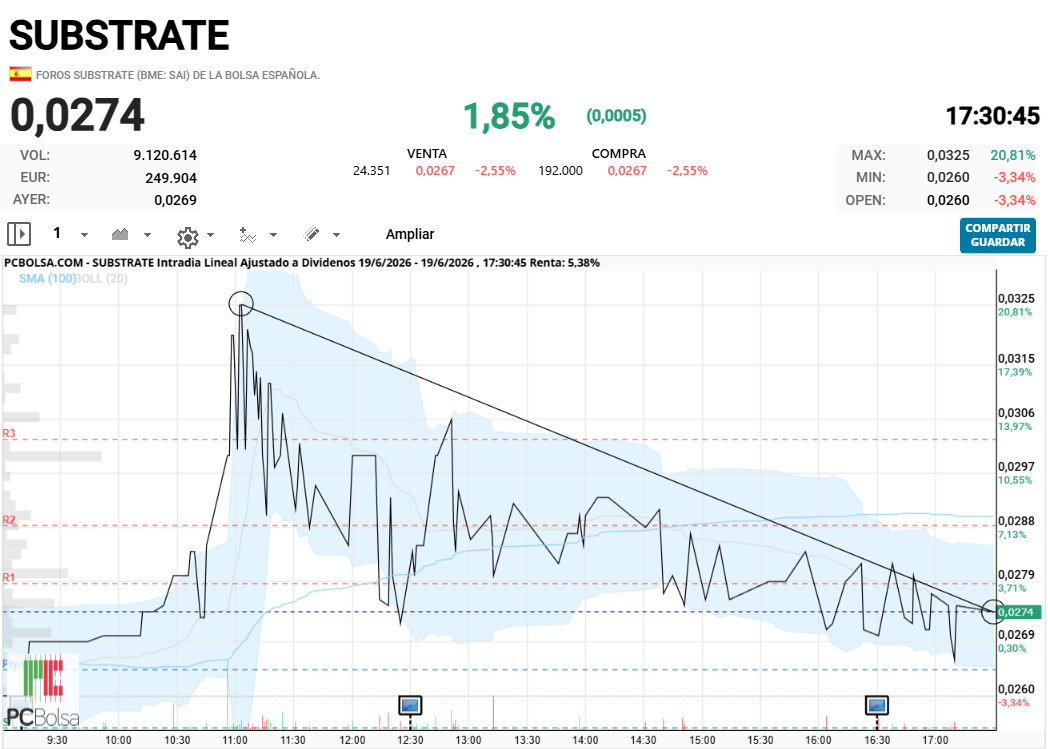Click the news marker icon near 16:30
This screenshot has height=749, width=1048.
pos(876,705)
